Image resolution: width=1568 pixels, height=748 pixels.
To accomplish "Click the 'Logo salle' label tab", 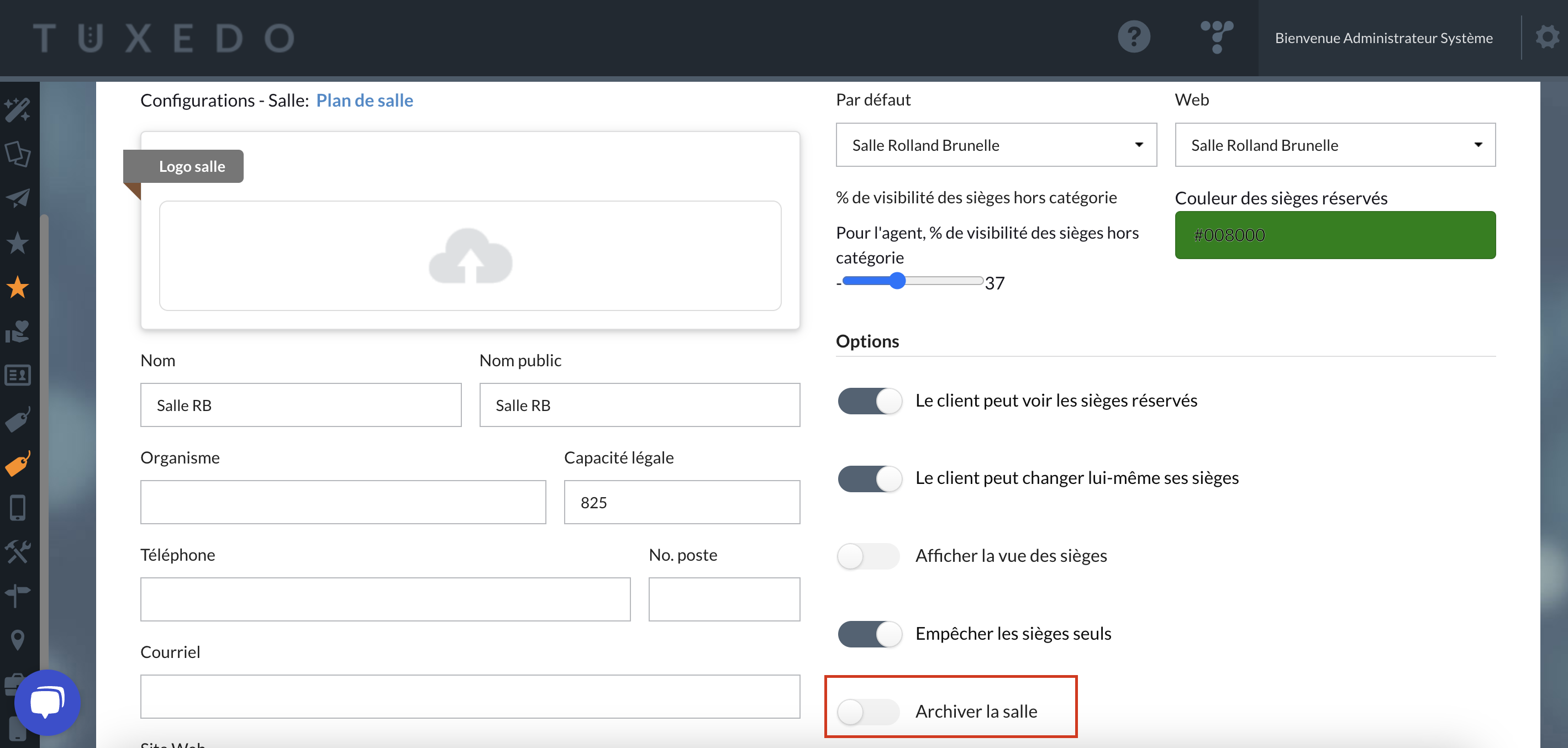I will pos(183,166).
